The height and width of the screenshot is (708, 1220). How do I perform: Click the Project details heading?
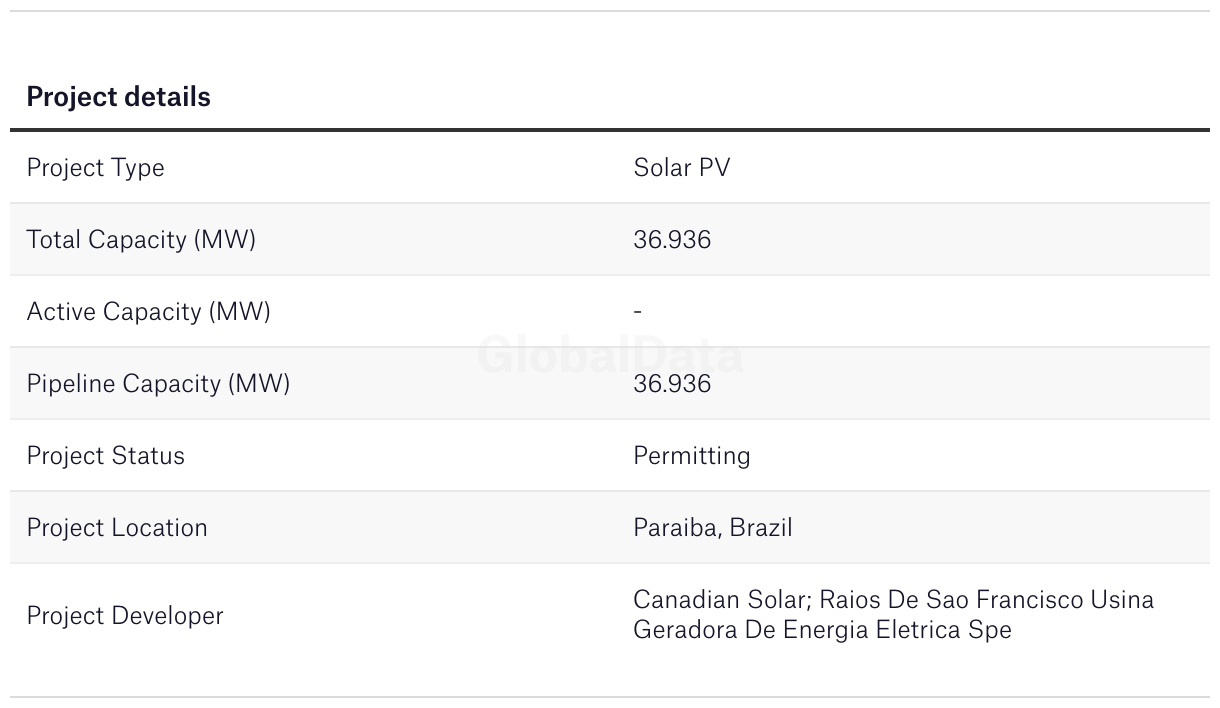click(118, 97)
